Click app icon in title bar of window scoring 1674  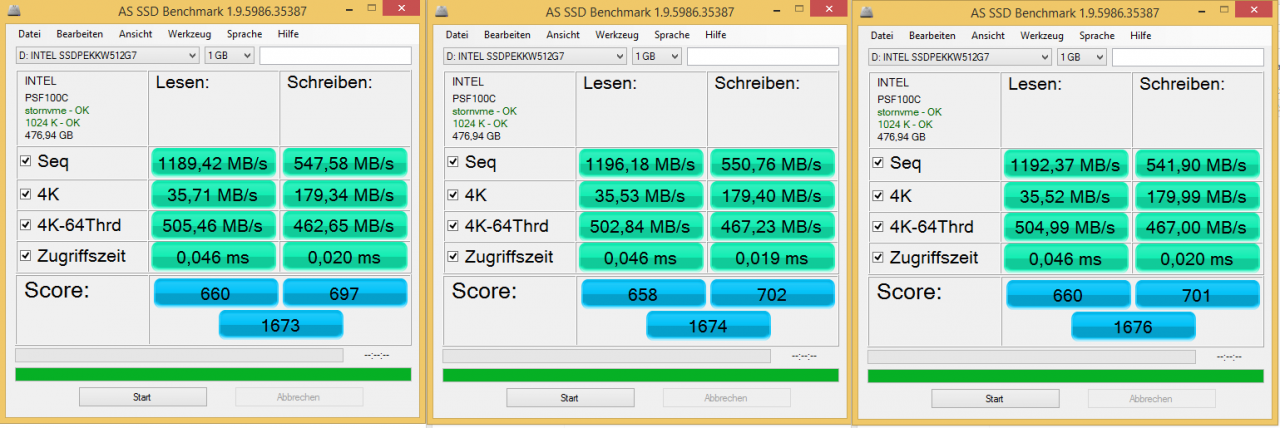(440, 13)
